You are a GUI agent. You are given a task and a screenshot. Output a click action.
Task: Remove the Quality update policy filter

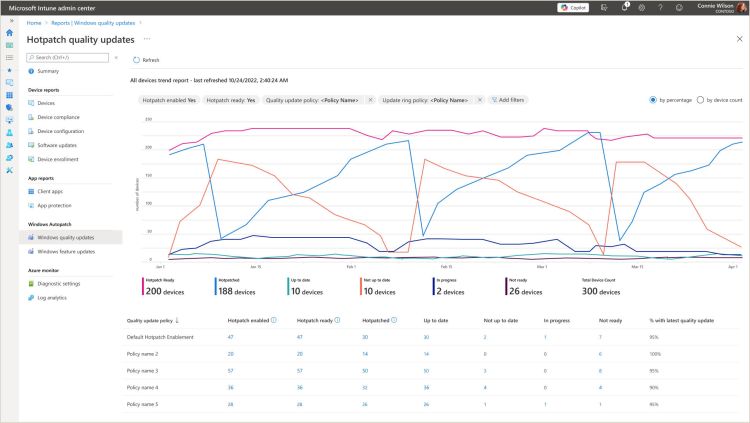[x=370, y=100]
